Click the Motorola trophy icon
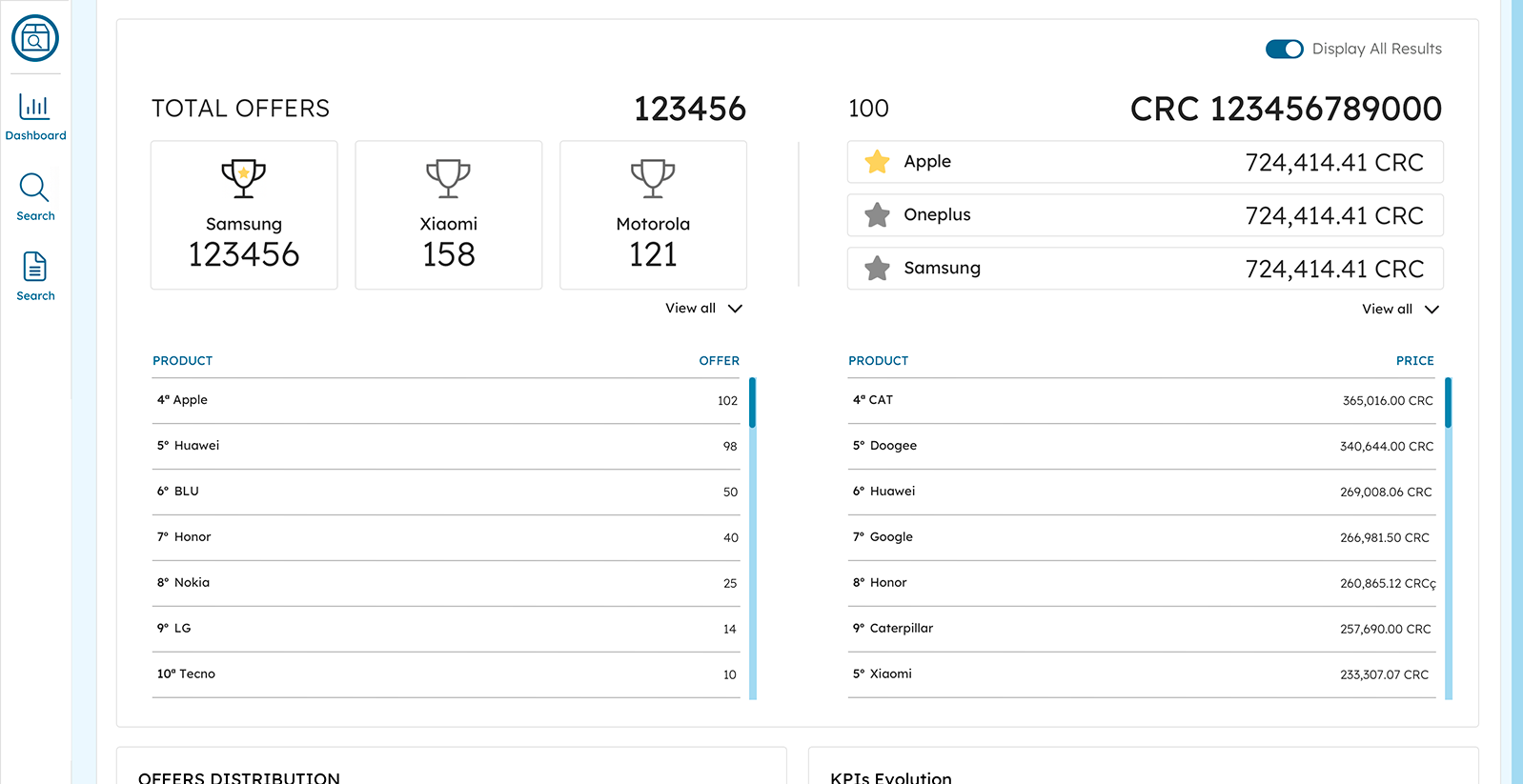The image size is (1523, 784). (653, 178)
